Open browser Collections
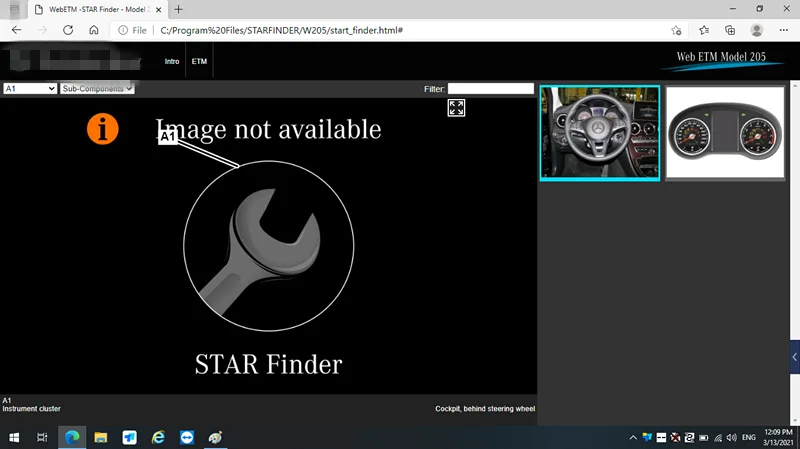This screenshot has width=800, height=449. click(x=730, y=30)
